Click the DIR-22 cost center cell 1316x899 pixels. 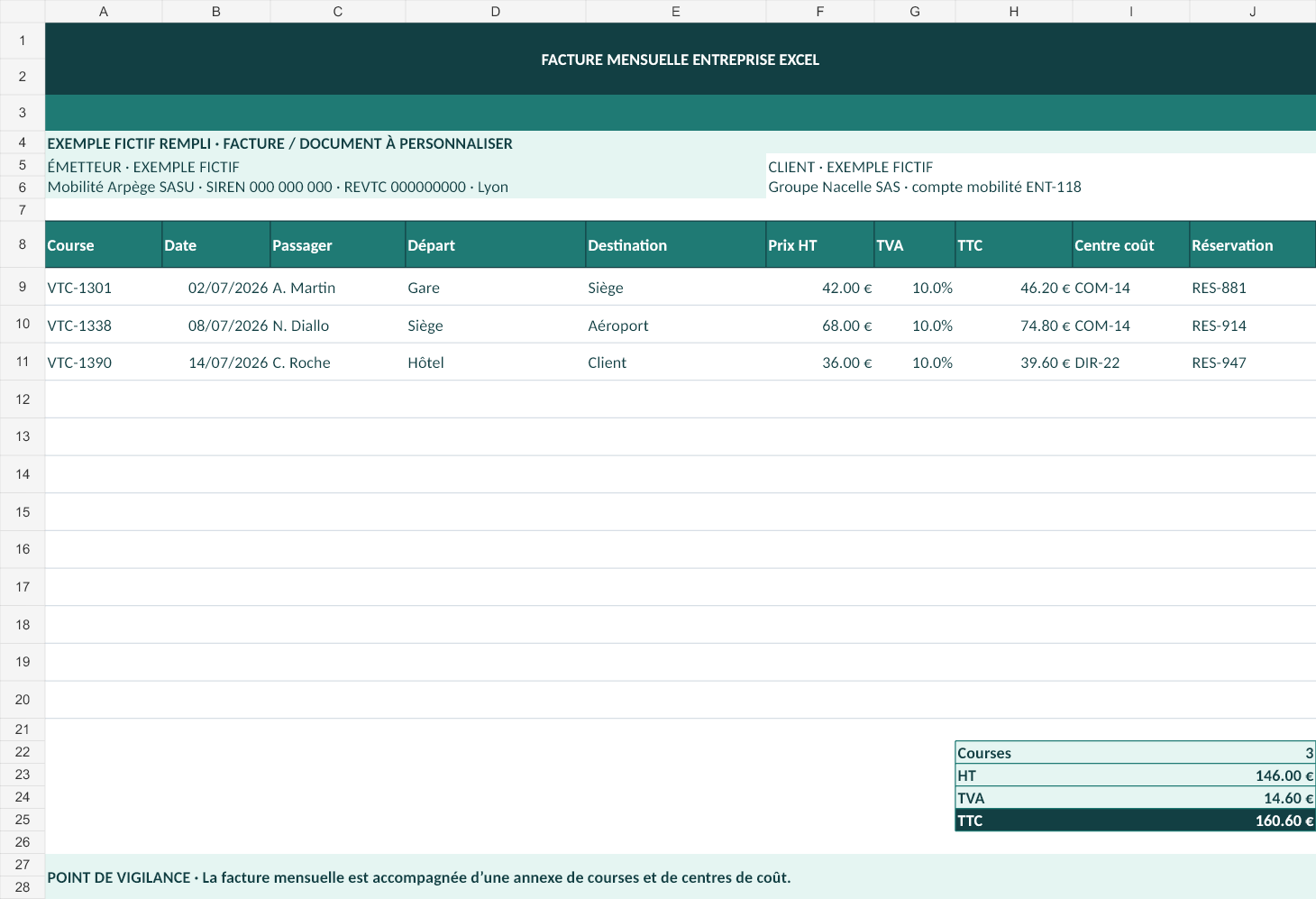(1131, 362)
